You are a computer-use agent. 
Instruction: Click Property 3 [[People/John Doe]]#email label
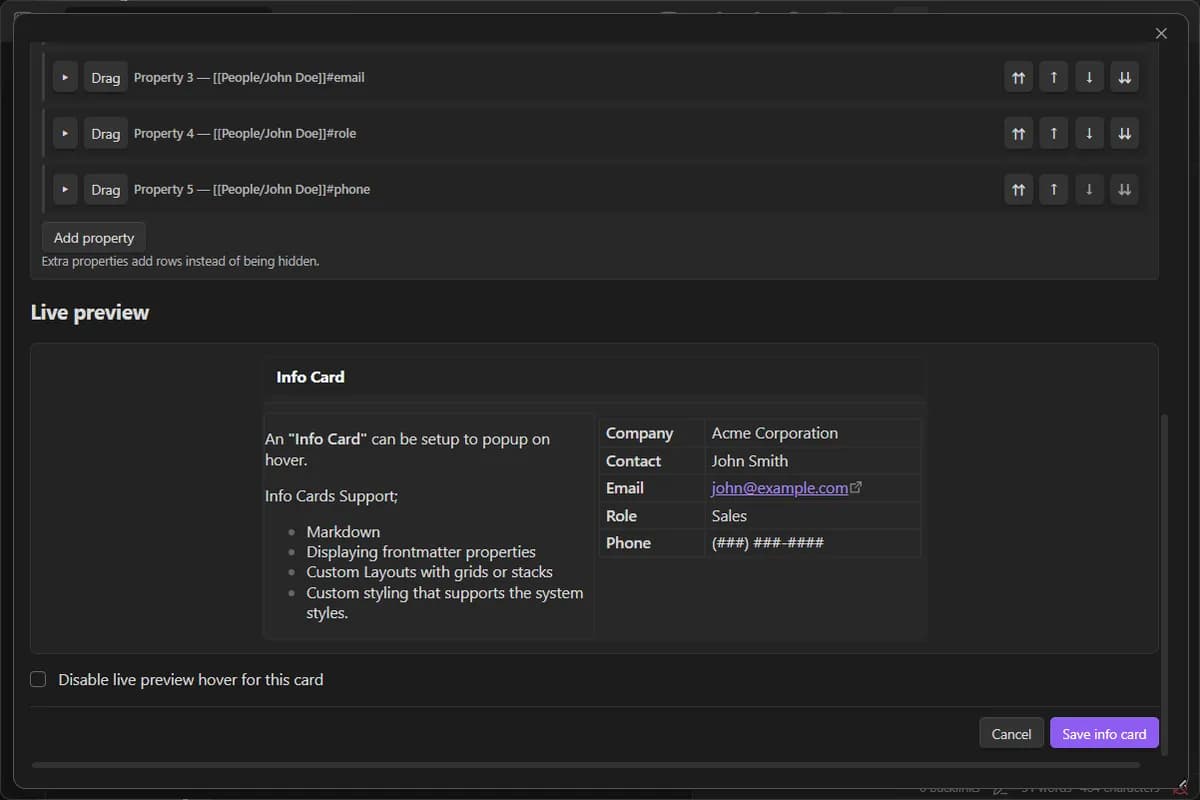tap(249, 77)
